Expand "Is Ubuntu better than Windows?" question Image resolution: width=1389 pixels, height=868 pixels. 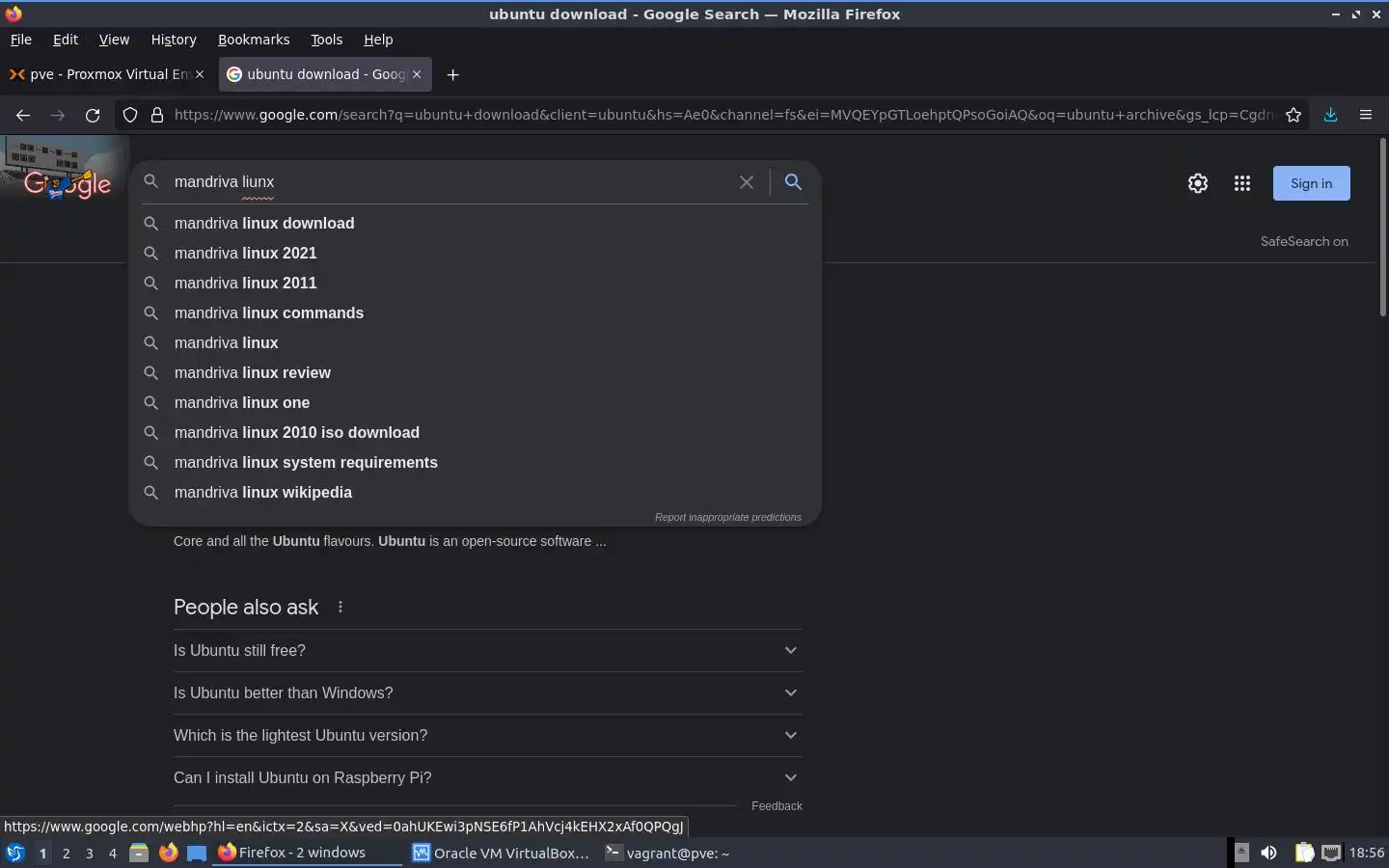(x=487, y=692)
